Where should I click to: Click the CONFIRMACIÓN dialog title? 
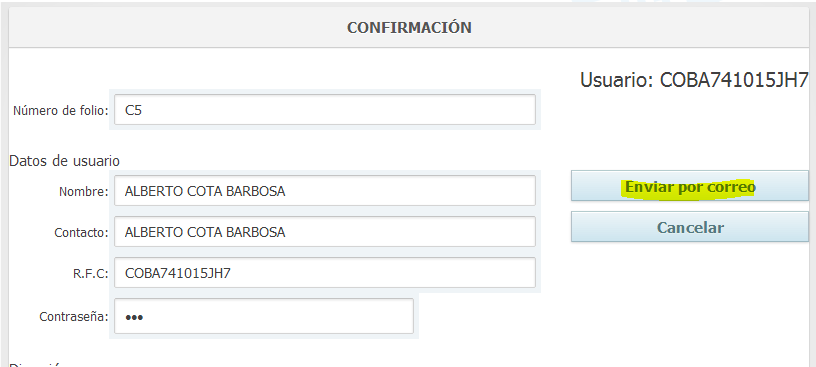pyautogui.click(x=410, y=28)
